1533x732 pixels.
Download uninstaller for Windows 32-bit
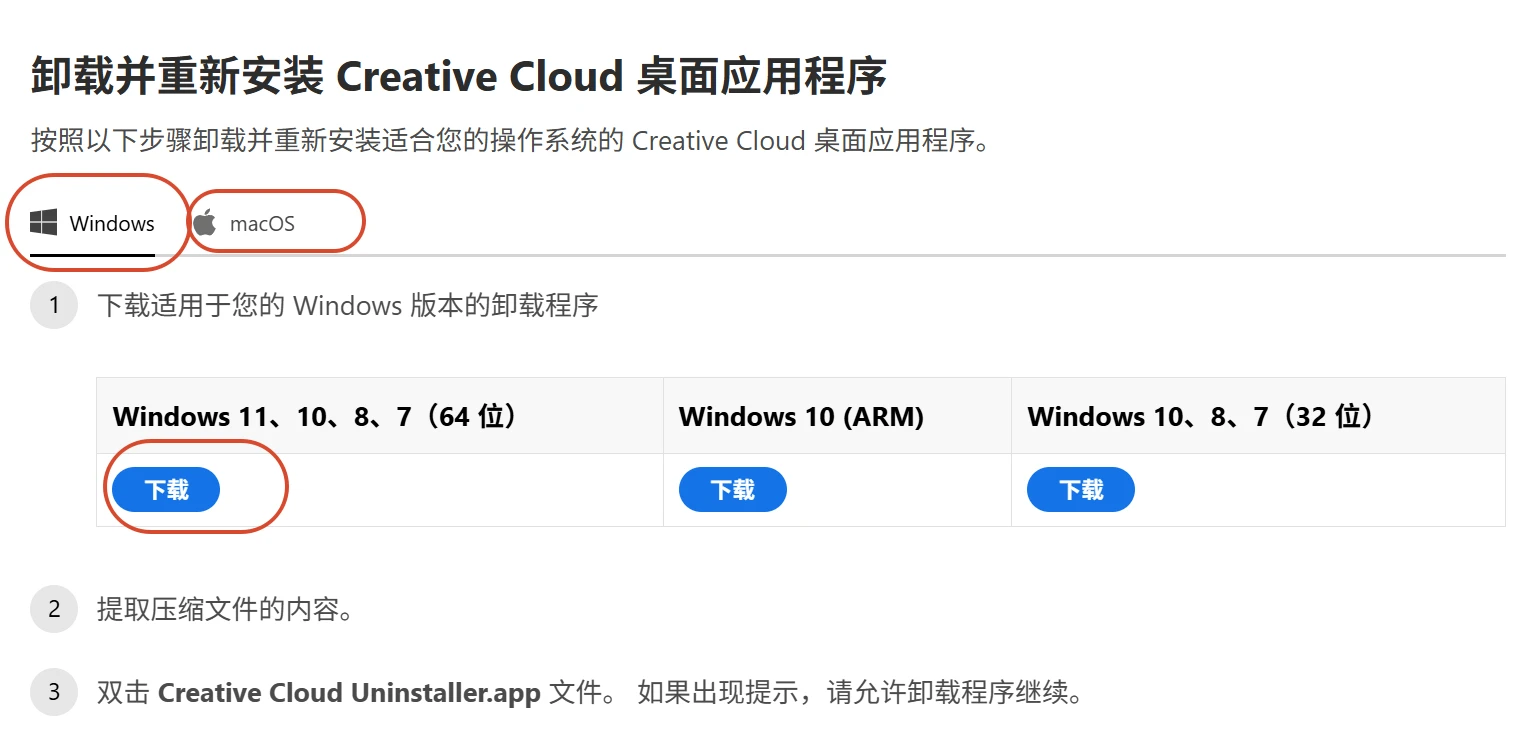tap(1081, 490)
